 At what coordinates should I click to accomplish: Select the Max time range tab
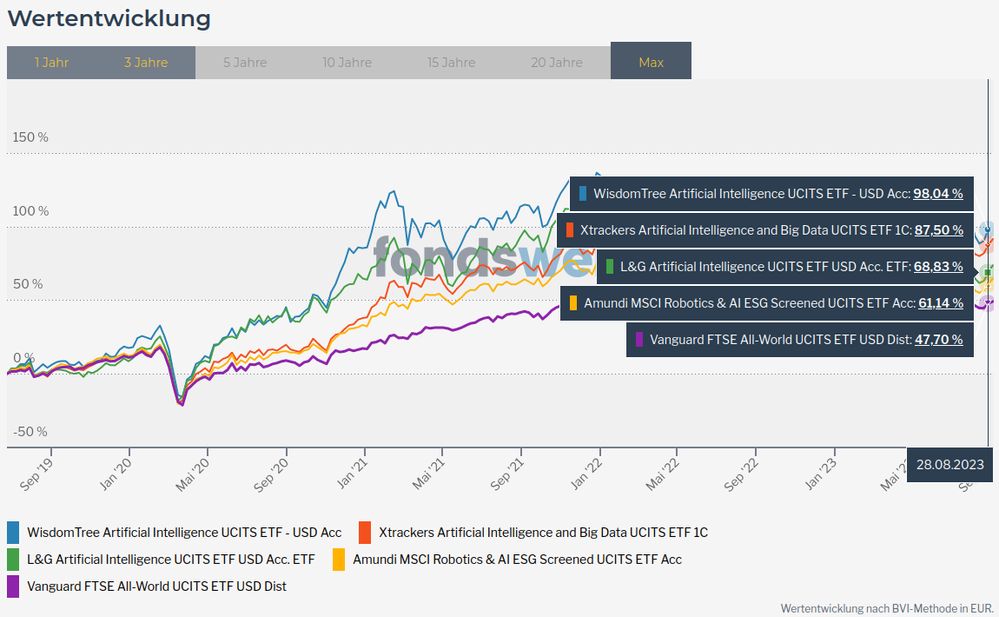coord(651,62)
